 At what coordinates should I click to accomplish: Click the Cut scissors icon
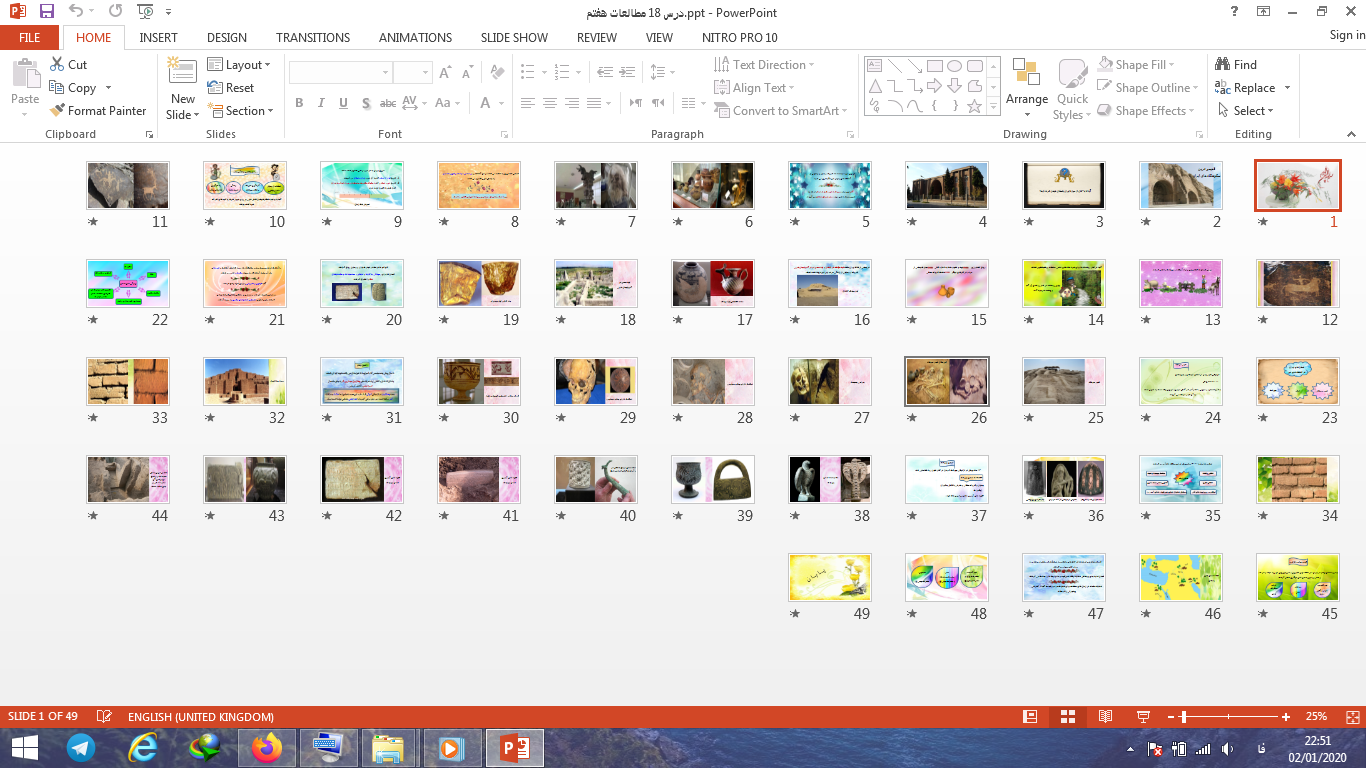pos(57,64)
